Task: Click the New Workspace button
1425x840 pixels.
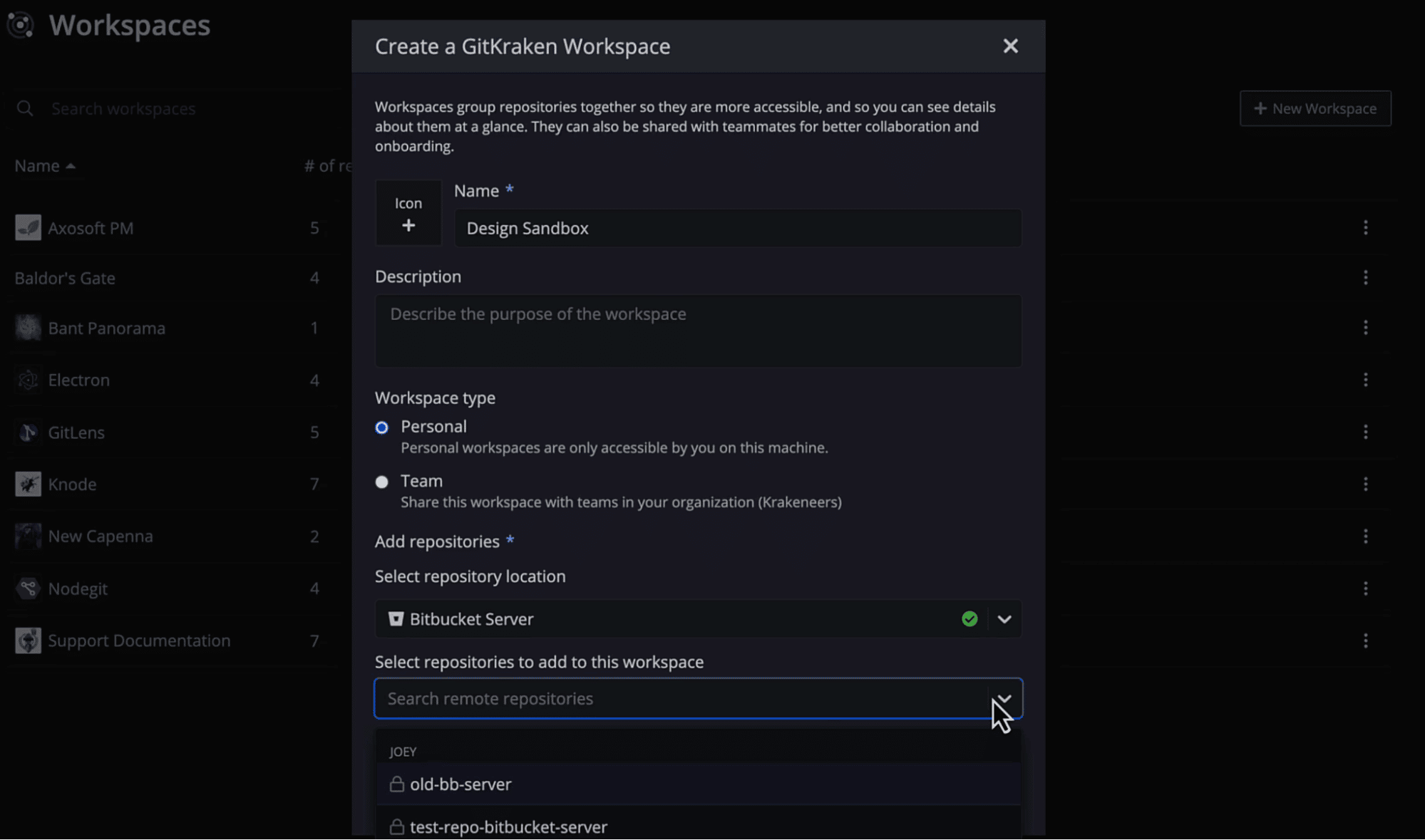Action: click(1315, 108)
